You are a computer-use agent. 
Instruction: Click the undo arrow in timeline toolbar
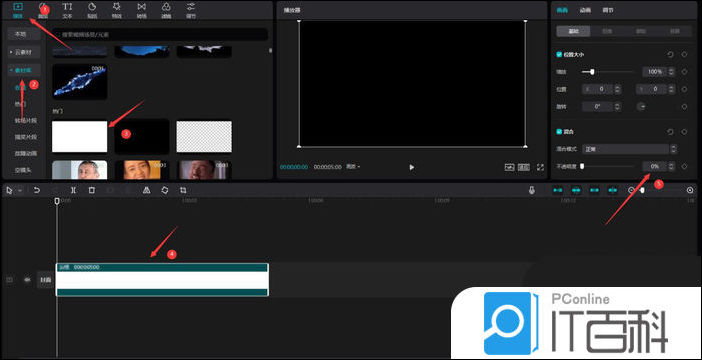point(37,190)
